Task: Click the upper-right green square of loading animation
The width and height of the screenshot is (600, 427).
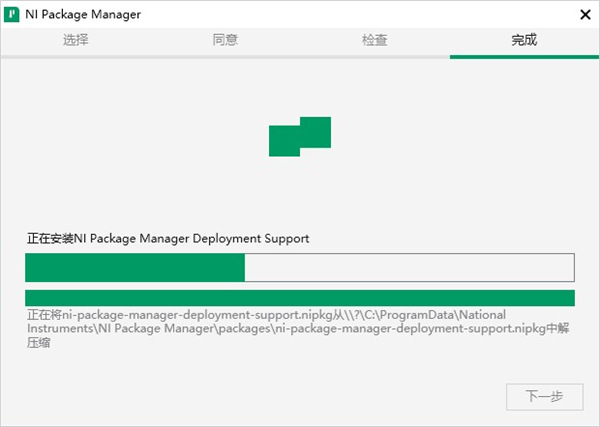Action: click(315, 132)
